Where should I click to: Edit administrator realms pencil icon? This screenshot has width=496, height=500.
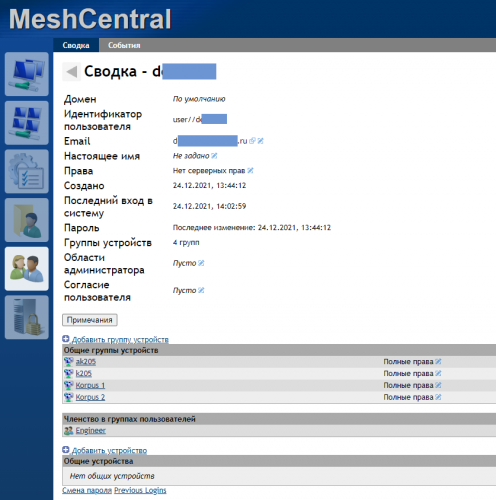(201, 263)
